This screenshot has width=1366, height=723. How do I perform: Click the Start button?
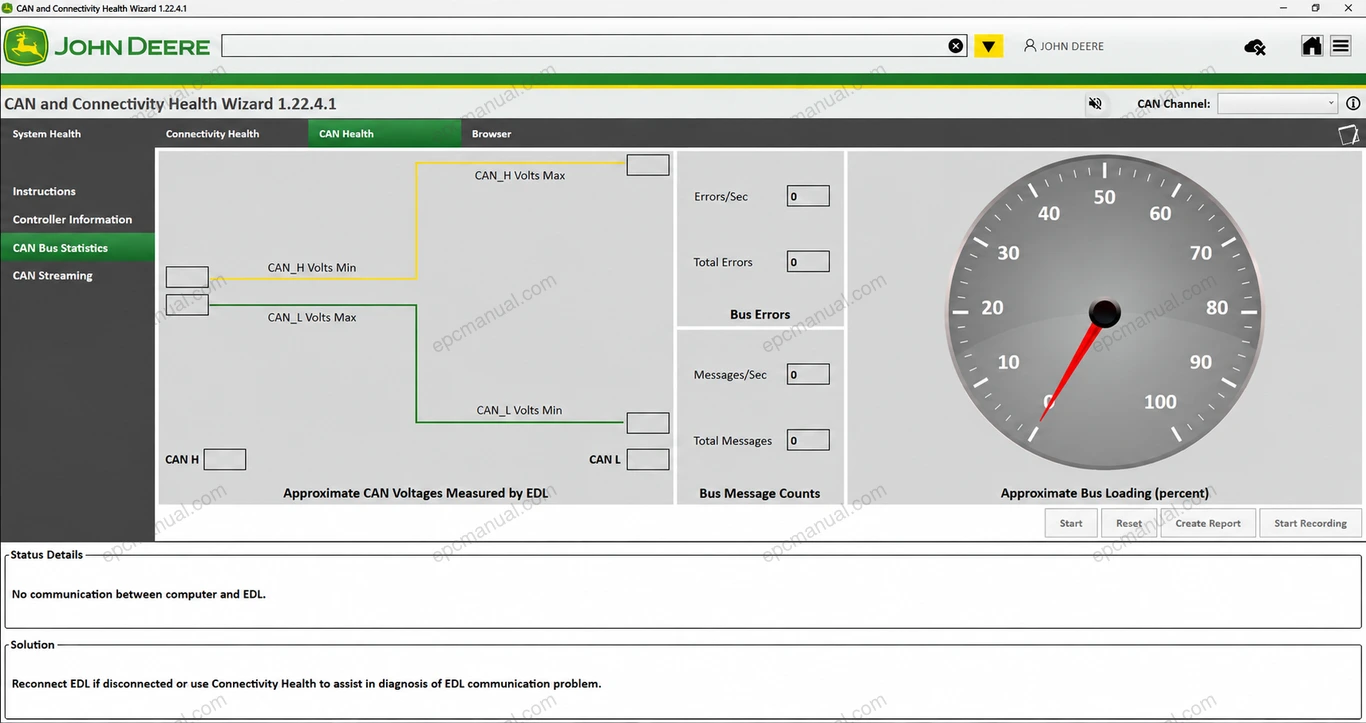(1071, 523)
